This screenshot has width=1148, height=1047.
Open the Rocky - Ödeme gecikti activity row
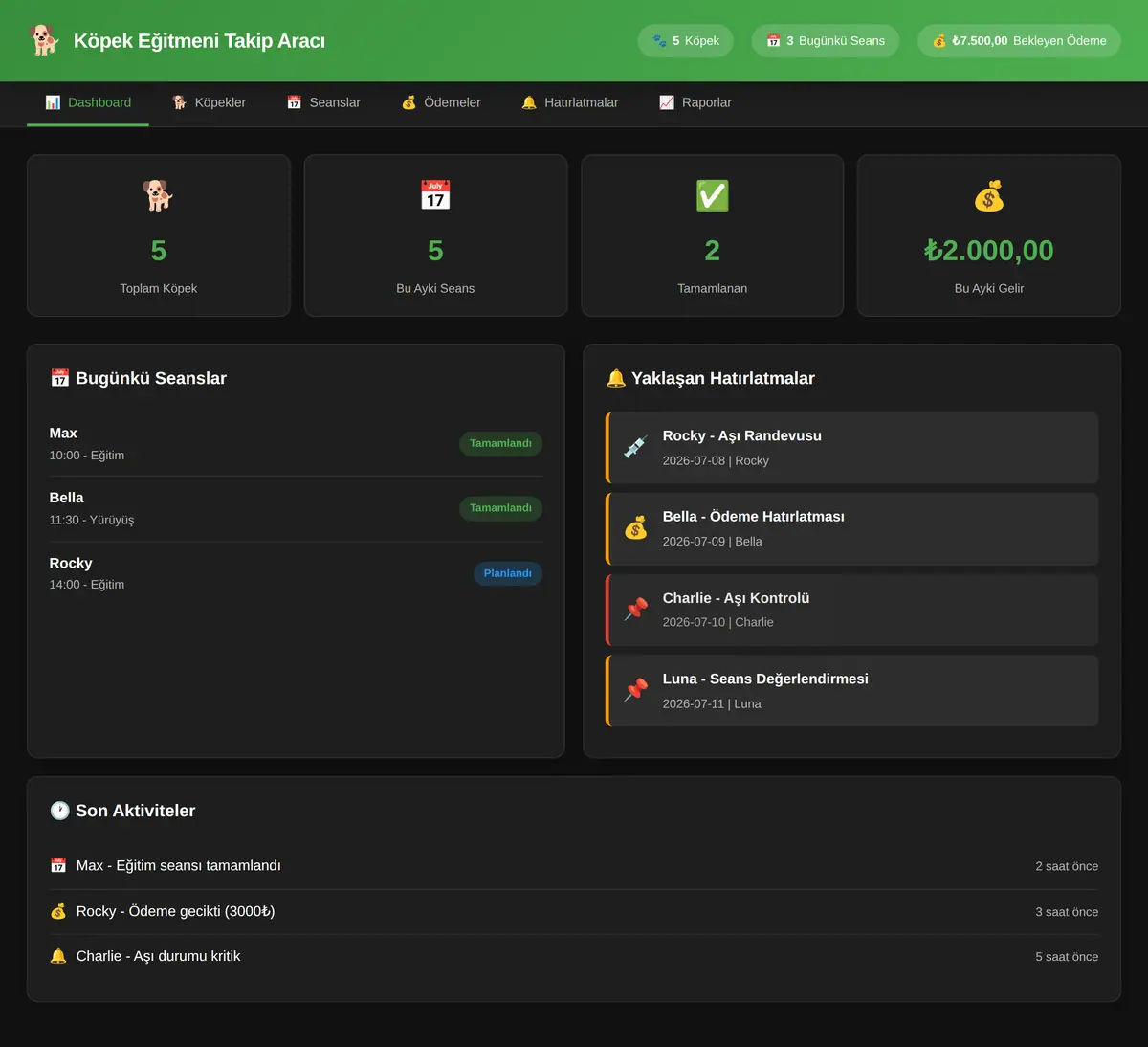click(x=574, y=911)
